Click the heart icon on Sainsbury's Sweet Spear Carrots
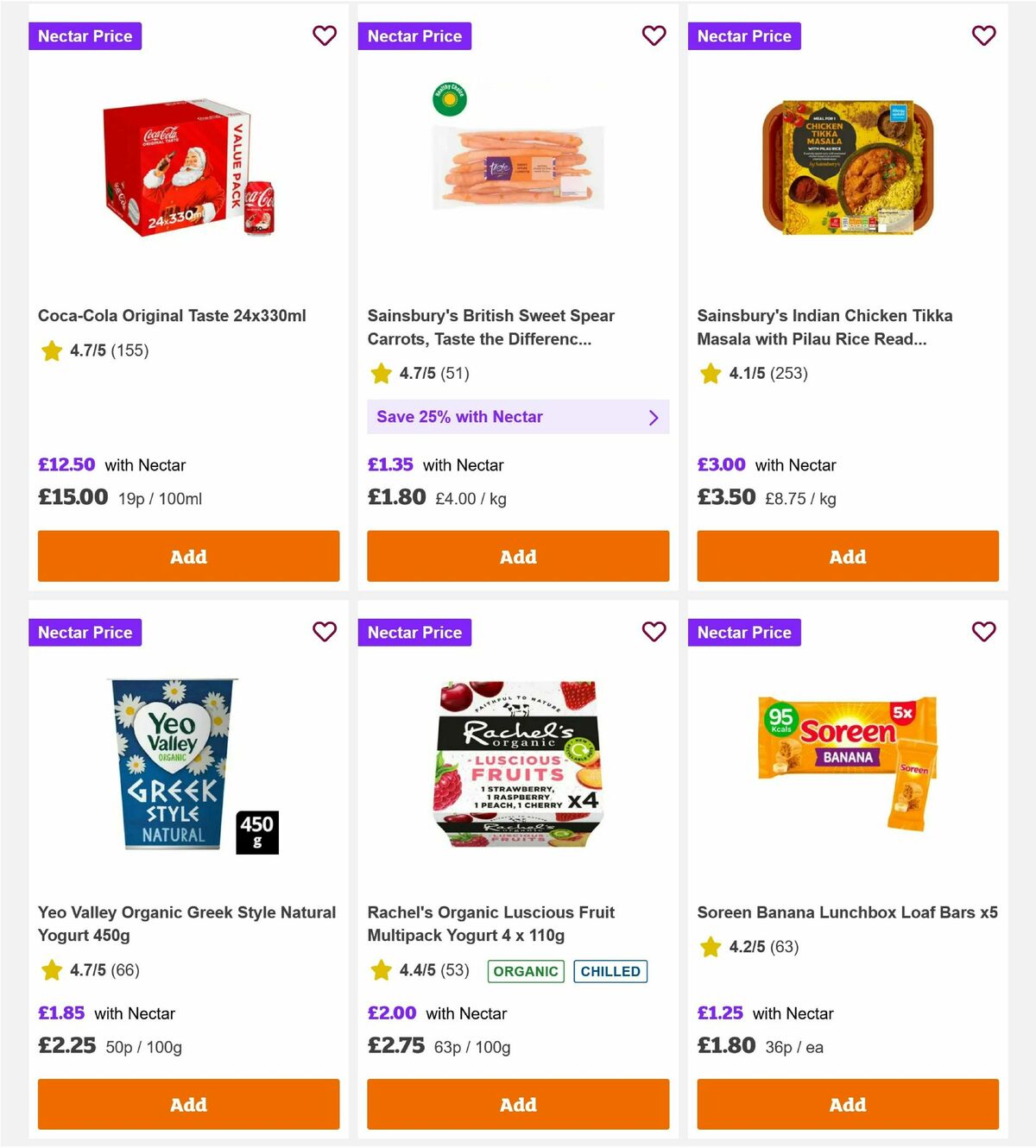Image resolution: width=1036 pixels, height=1148 pixels. (654, 36)
